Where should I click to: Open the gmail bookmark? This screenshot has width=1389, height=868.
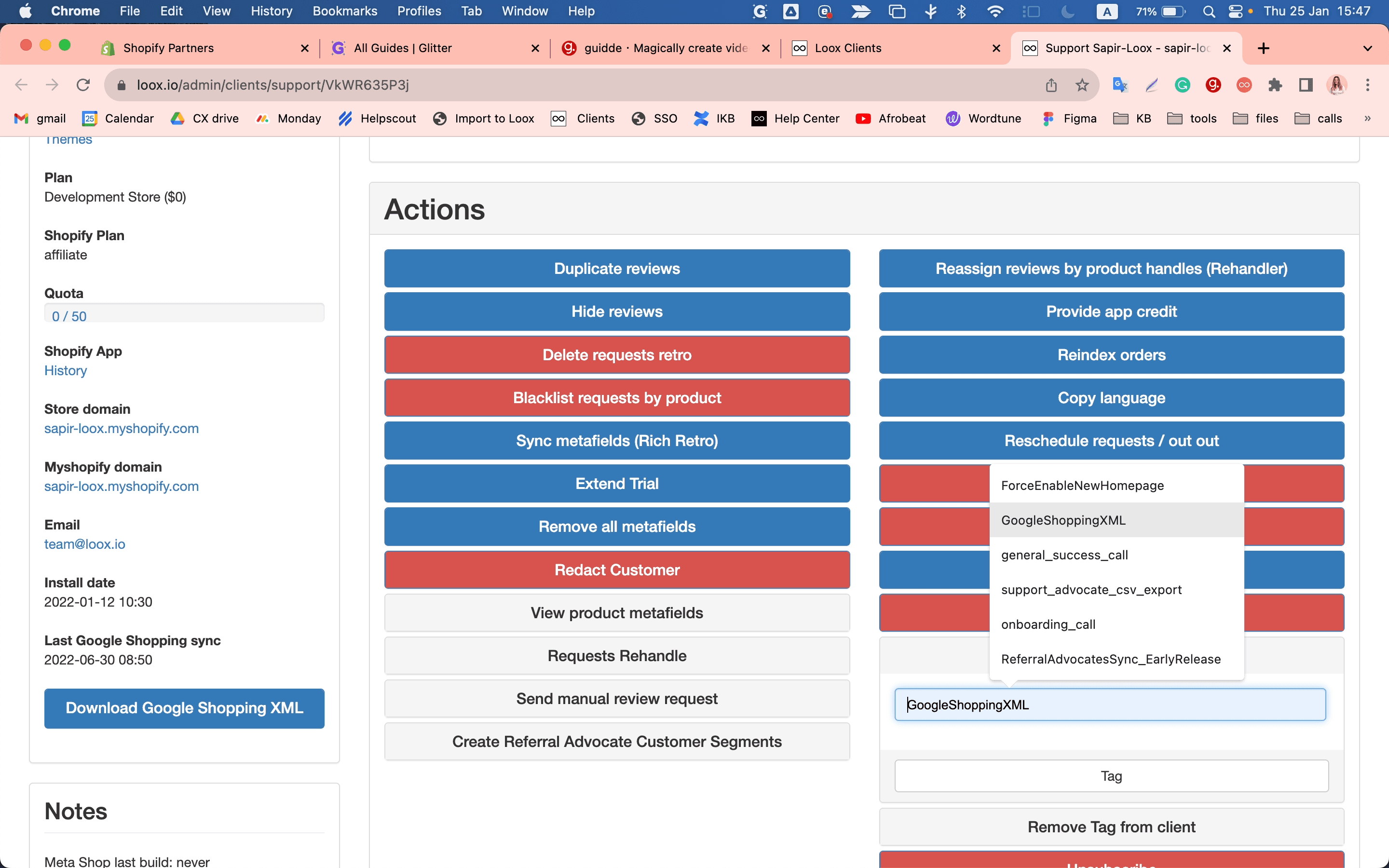click(40, 118)
